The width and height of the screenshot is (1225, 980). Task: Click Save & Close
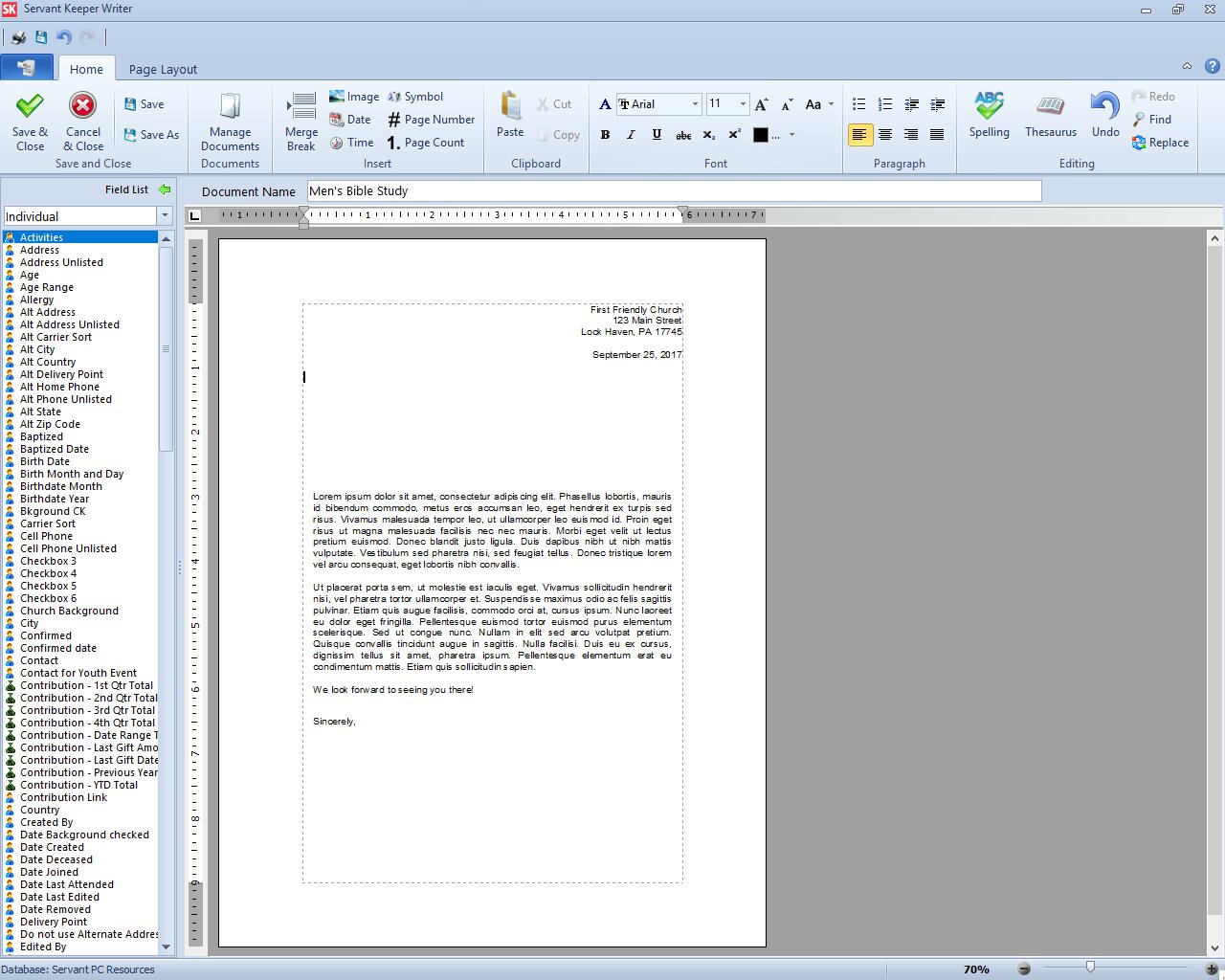coord(29,122)
